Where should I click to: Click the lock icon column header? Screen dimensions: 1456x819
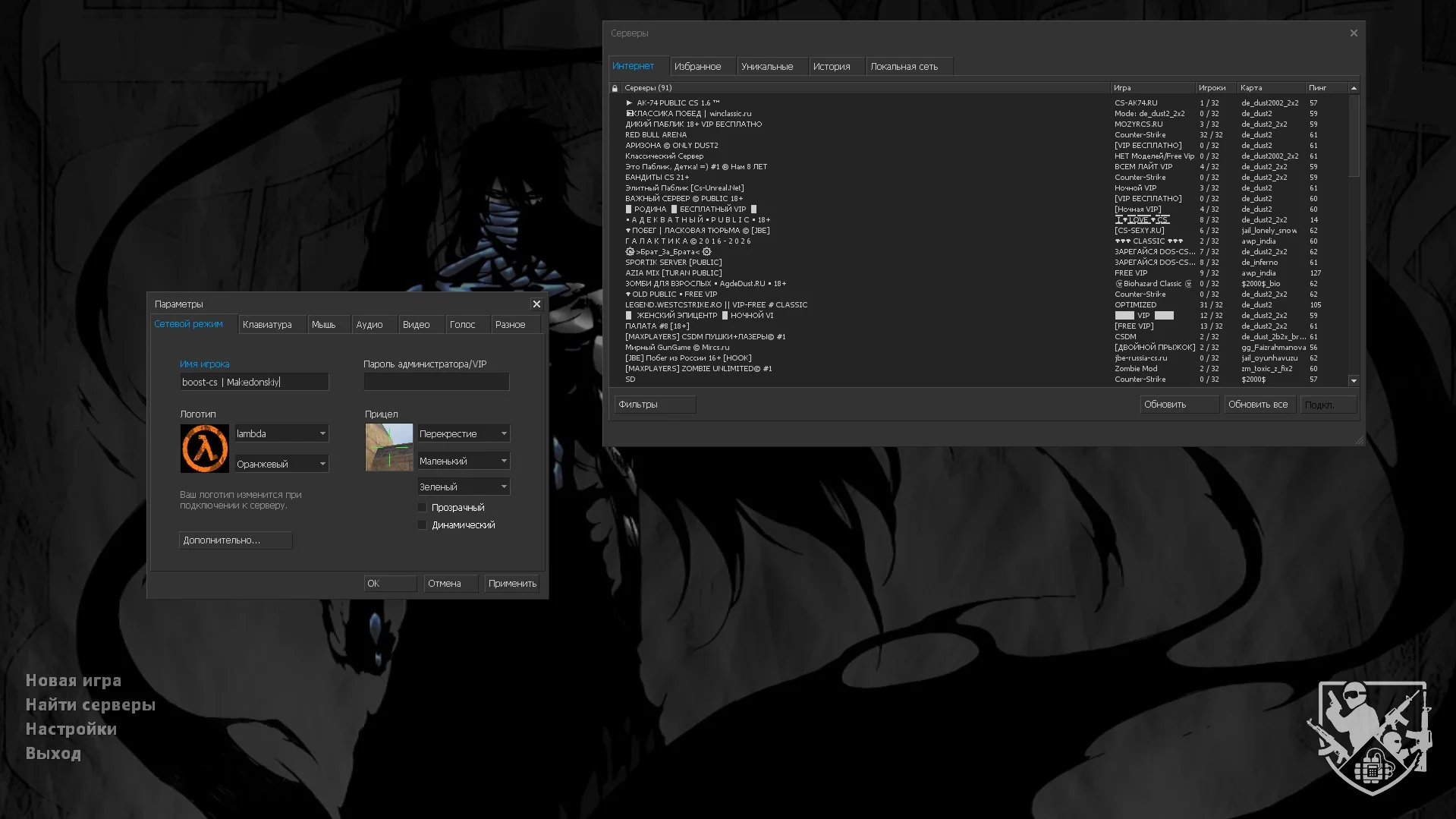pos(615,88)
